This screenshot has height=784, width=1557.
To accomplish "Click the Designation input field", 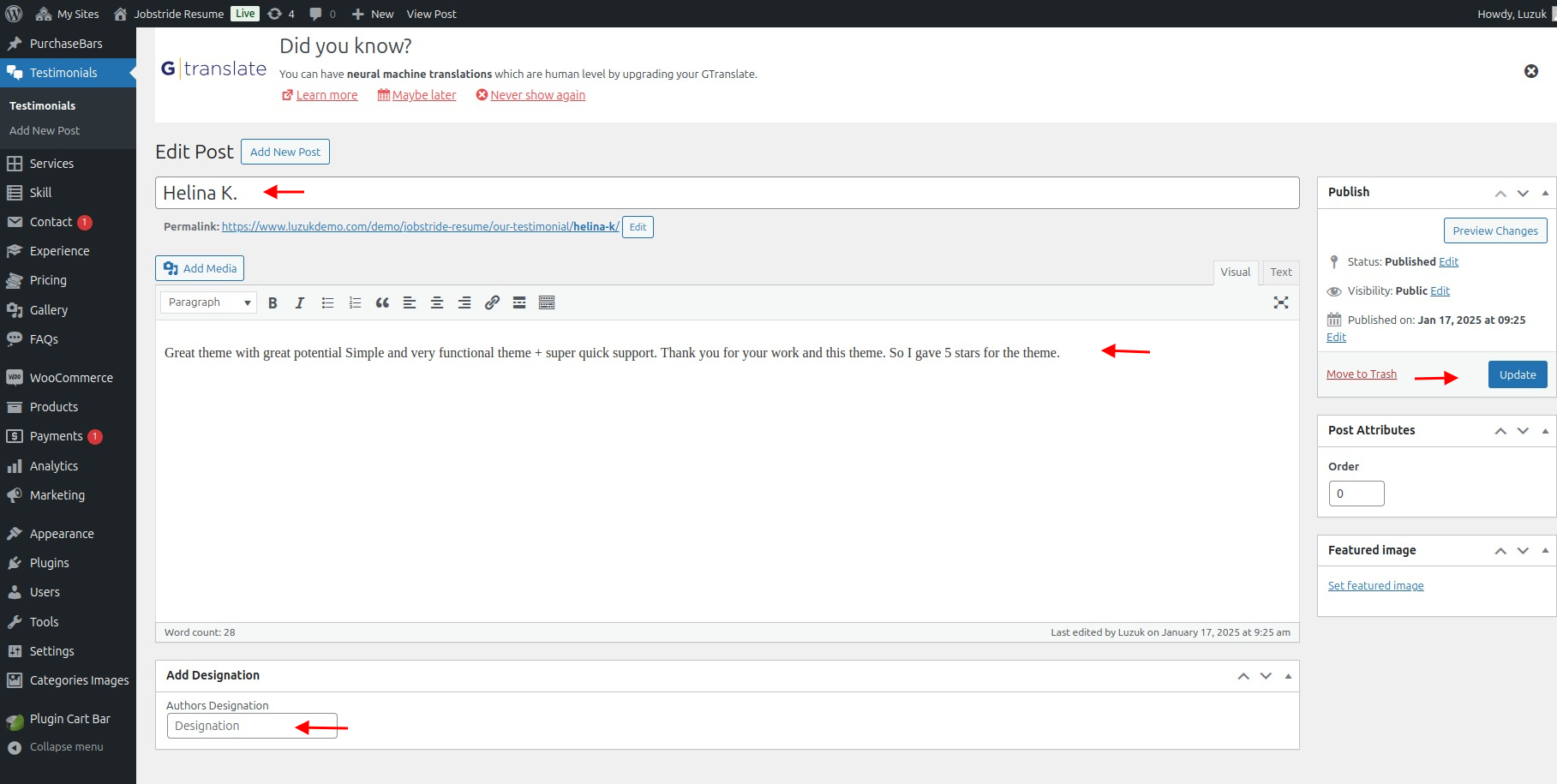I will (231, 726).
